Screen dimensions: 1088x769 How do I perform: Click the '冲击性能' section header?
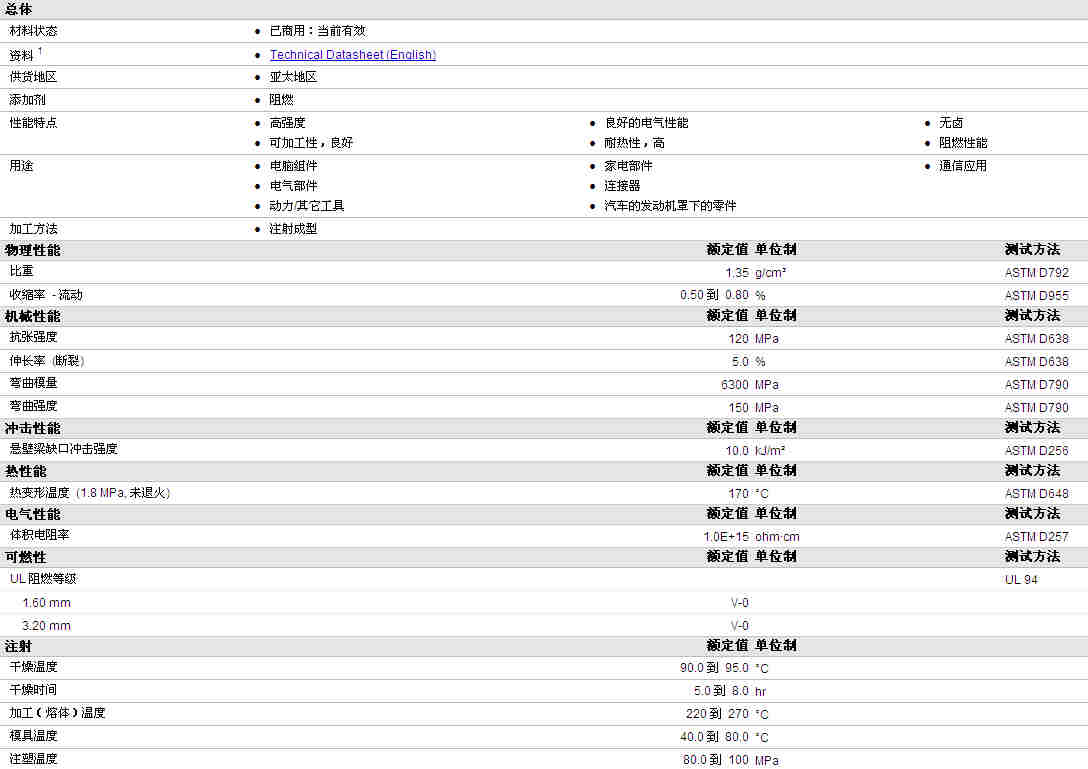pyautogui.click(x=33, y=428)
